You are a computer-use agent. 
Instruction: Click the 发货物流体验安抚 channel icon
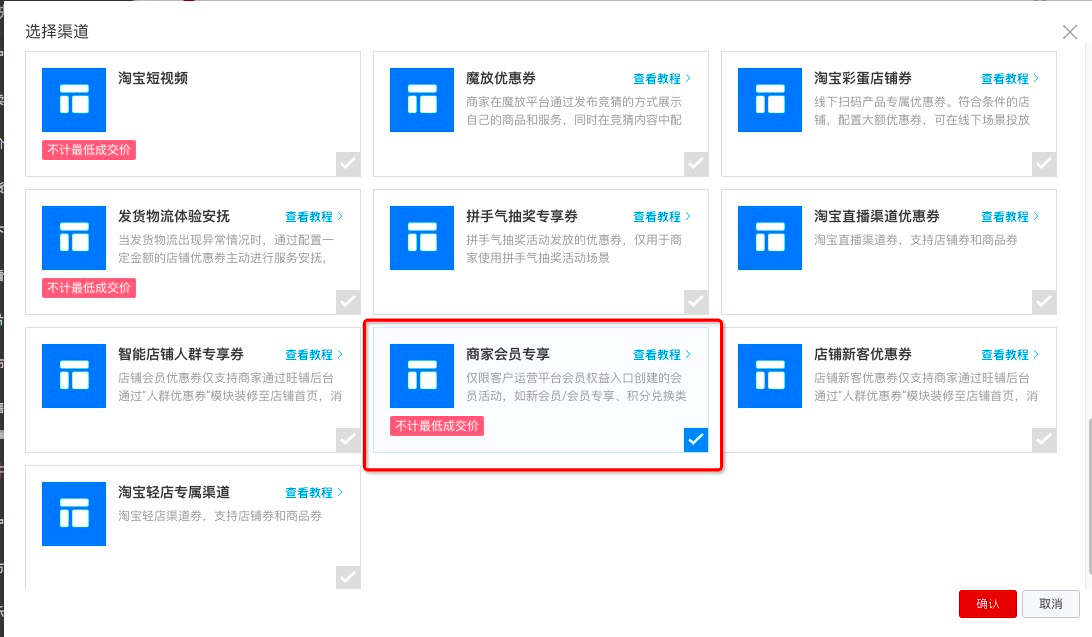[x=74, y=237]
